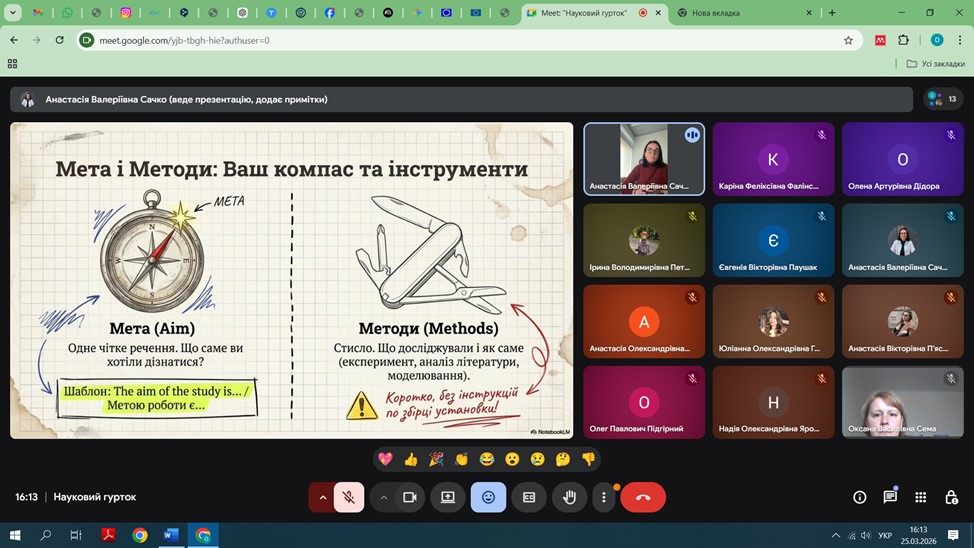This screenshot has height=548, width=974.
Task: Expand audio settings chevron beside microphone
Action: (x=322, y=497)
